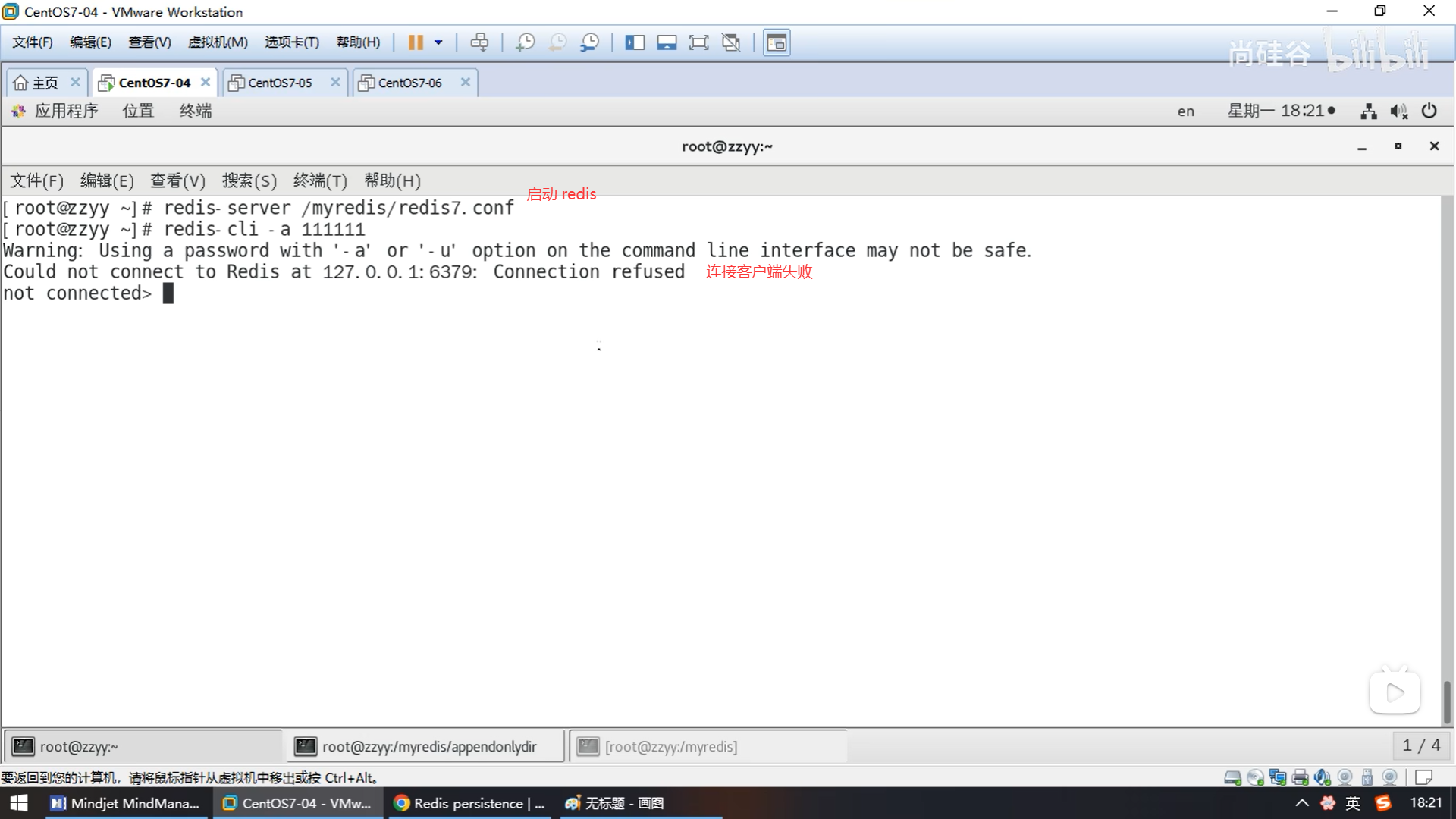Click the Unity mode toolbar icon
The width and height of the screenshot is (1456, 819).
click(731, 42)
